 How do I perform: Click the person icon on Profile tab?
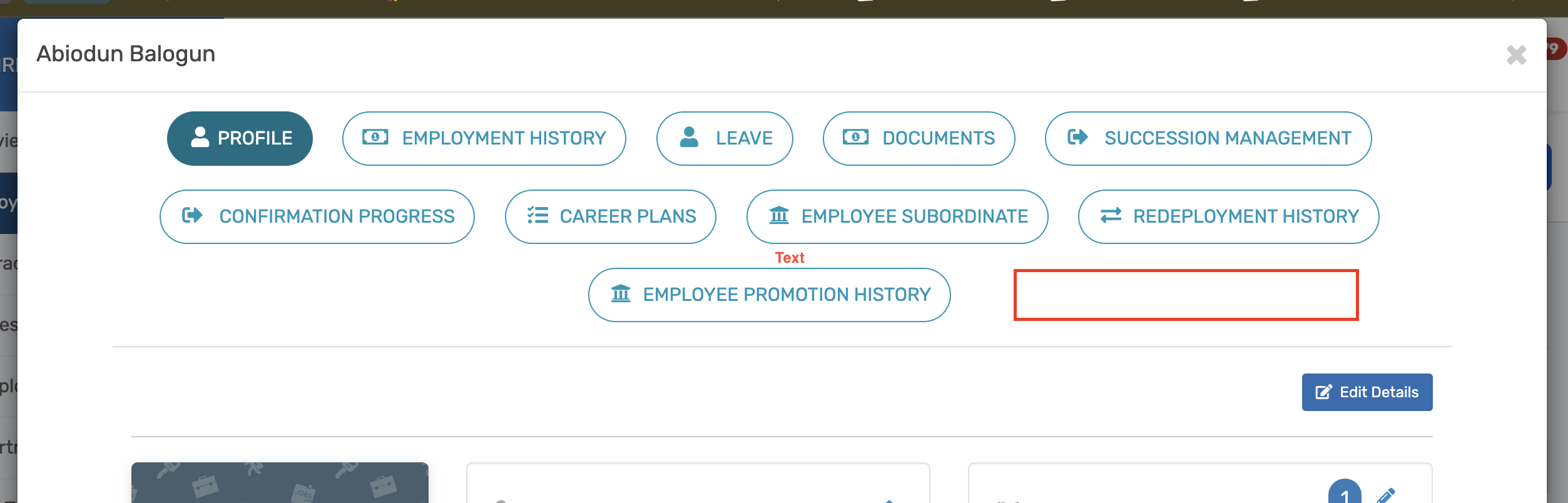point(200,137)
